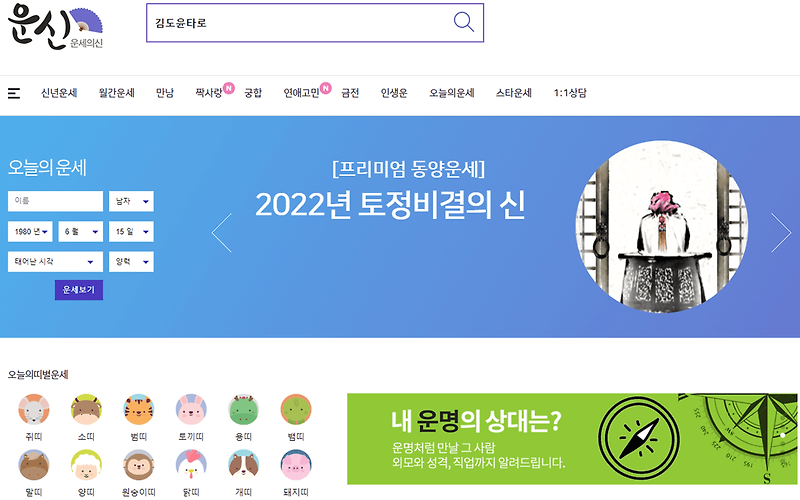This screenshot has width=800, height=500.
Task: Open the gender dropdown showing 남자
Action: coord(131,201)
